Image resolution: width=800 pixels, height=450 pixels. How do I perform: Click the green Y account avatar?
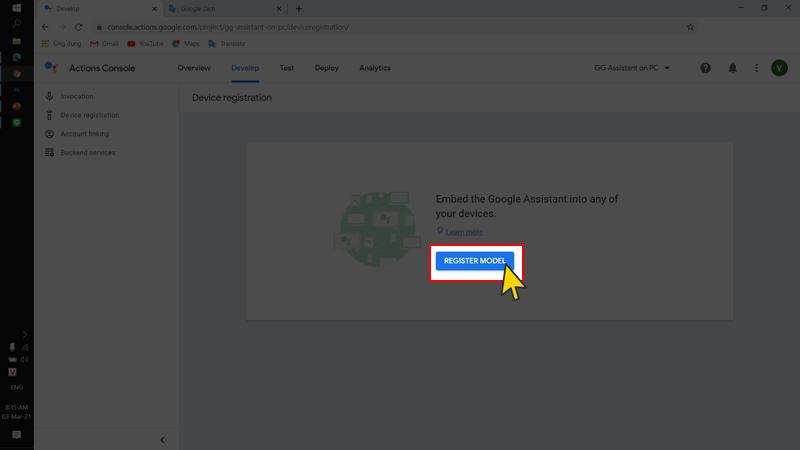pyautogui.click(x=779, y=68)
